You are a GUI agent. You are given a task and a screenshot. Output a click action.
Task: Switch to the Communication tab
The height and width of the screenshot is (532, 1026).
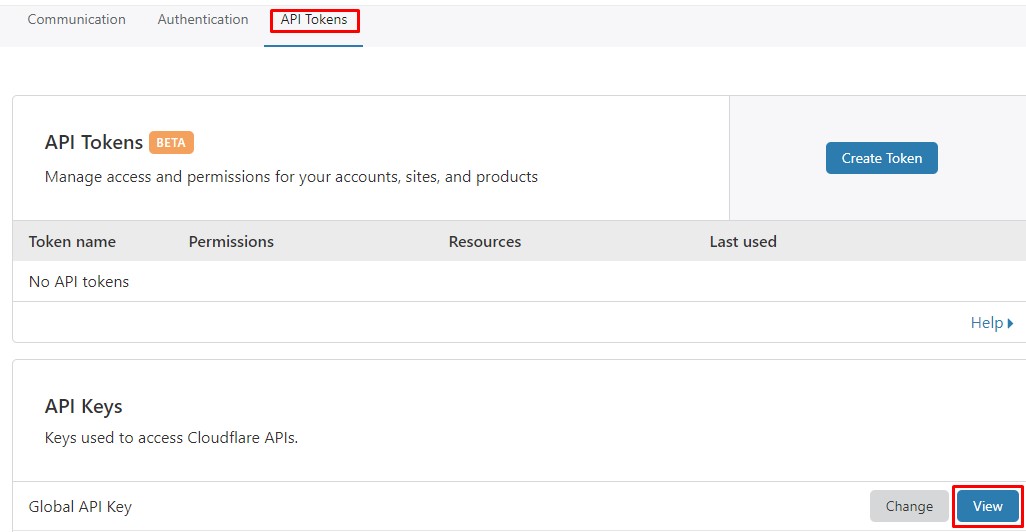[77, 20]
